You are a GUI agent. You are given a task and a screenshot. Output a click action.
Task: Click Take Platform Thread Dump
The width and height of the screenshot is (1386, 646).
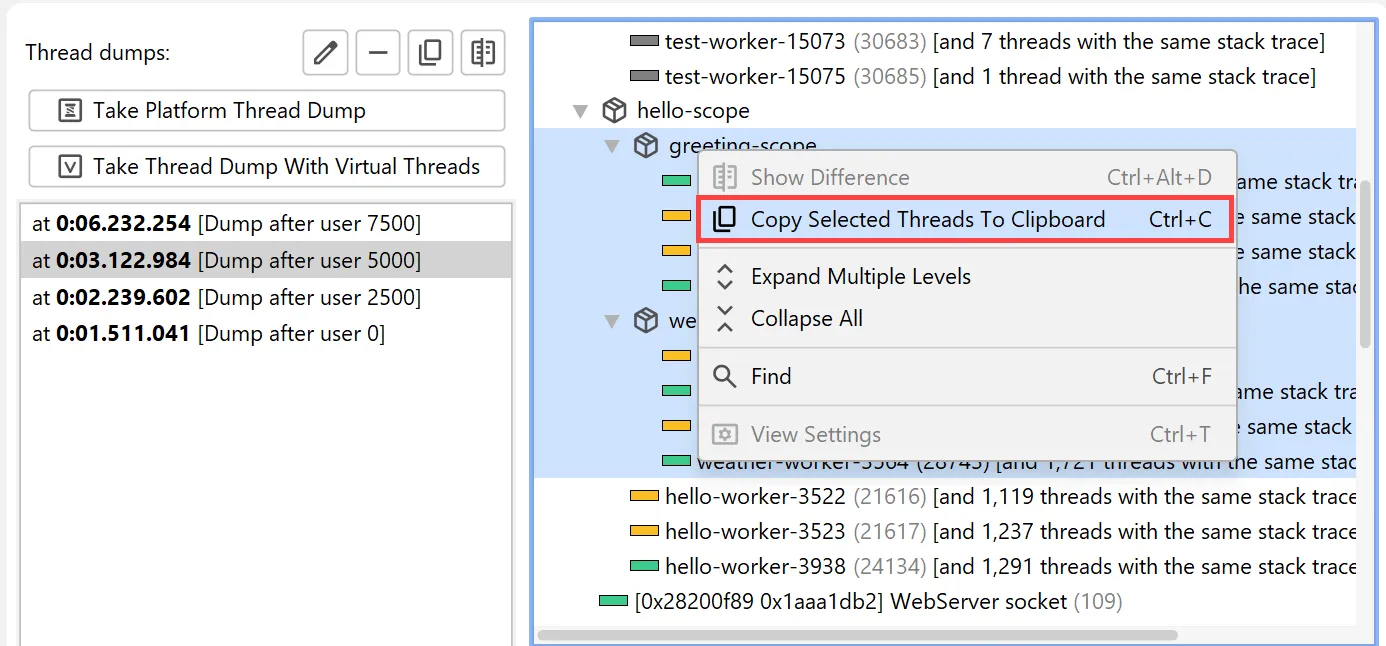click(x=266, y=110)
